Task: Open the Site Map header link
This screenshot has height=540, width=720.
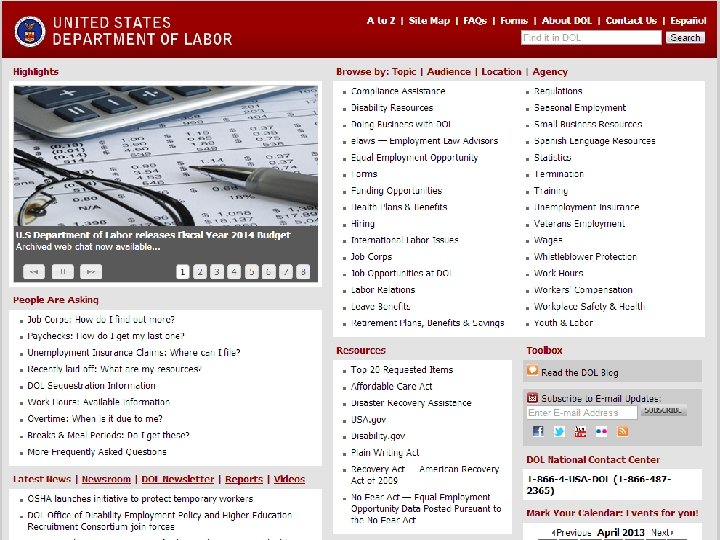Action: point(429,21)
